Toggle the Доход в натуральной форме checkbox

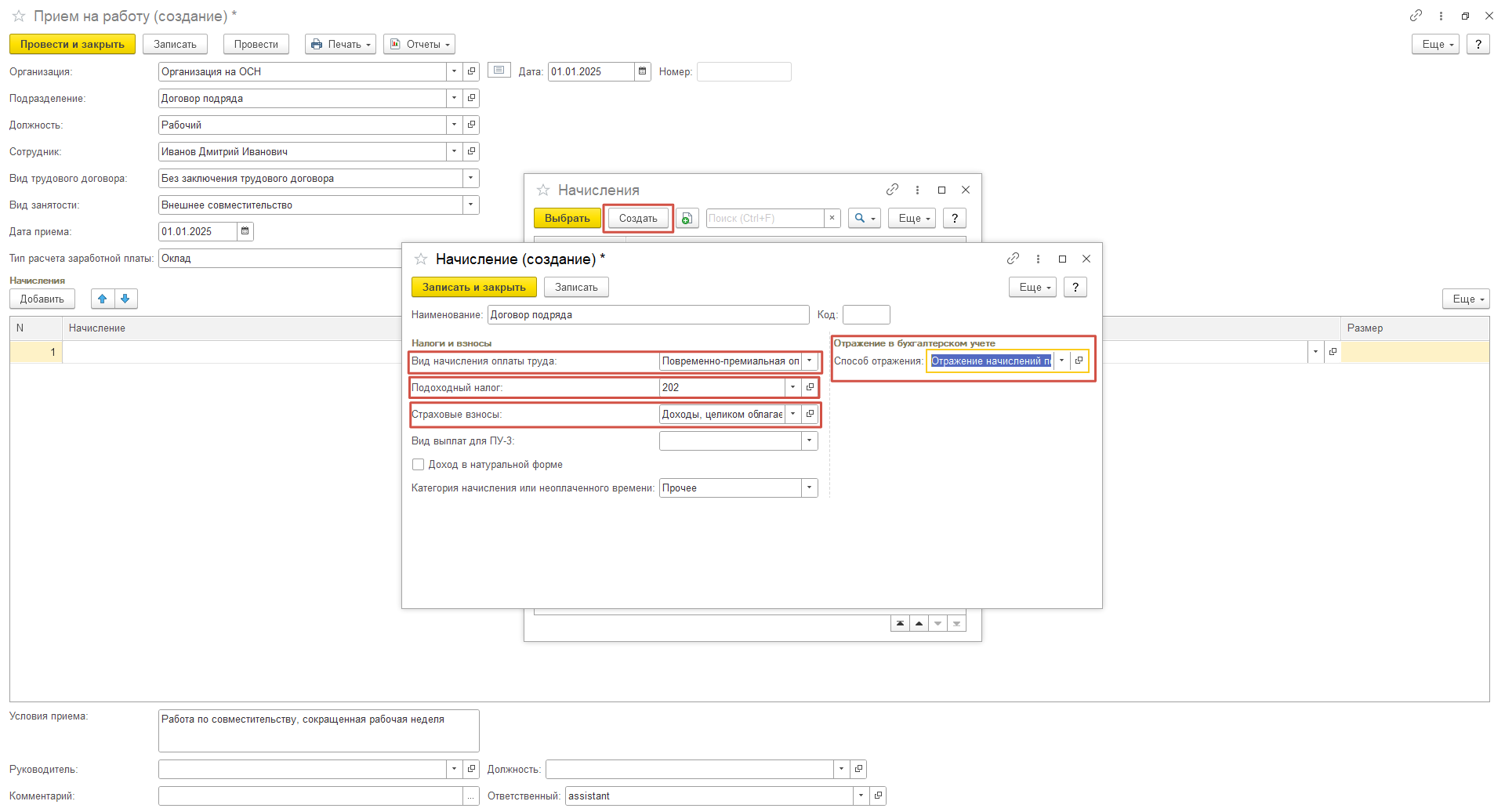coord(419,465)
